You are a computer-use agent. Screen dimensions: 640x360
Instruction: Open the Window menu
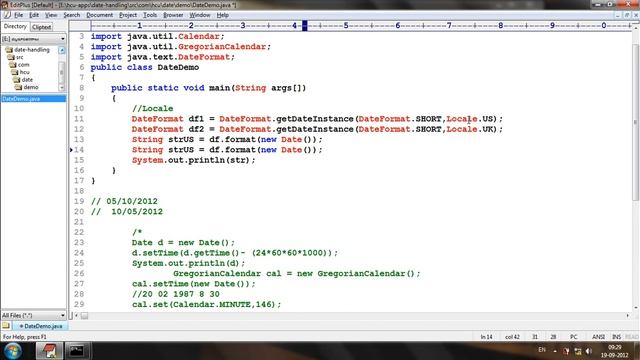[200, 15]
